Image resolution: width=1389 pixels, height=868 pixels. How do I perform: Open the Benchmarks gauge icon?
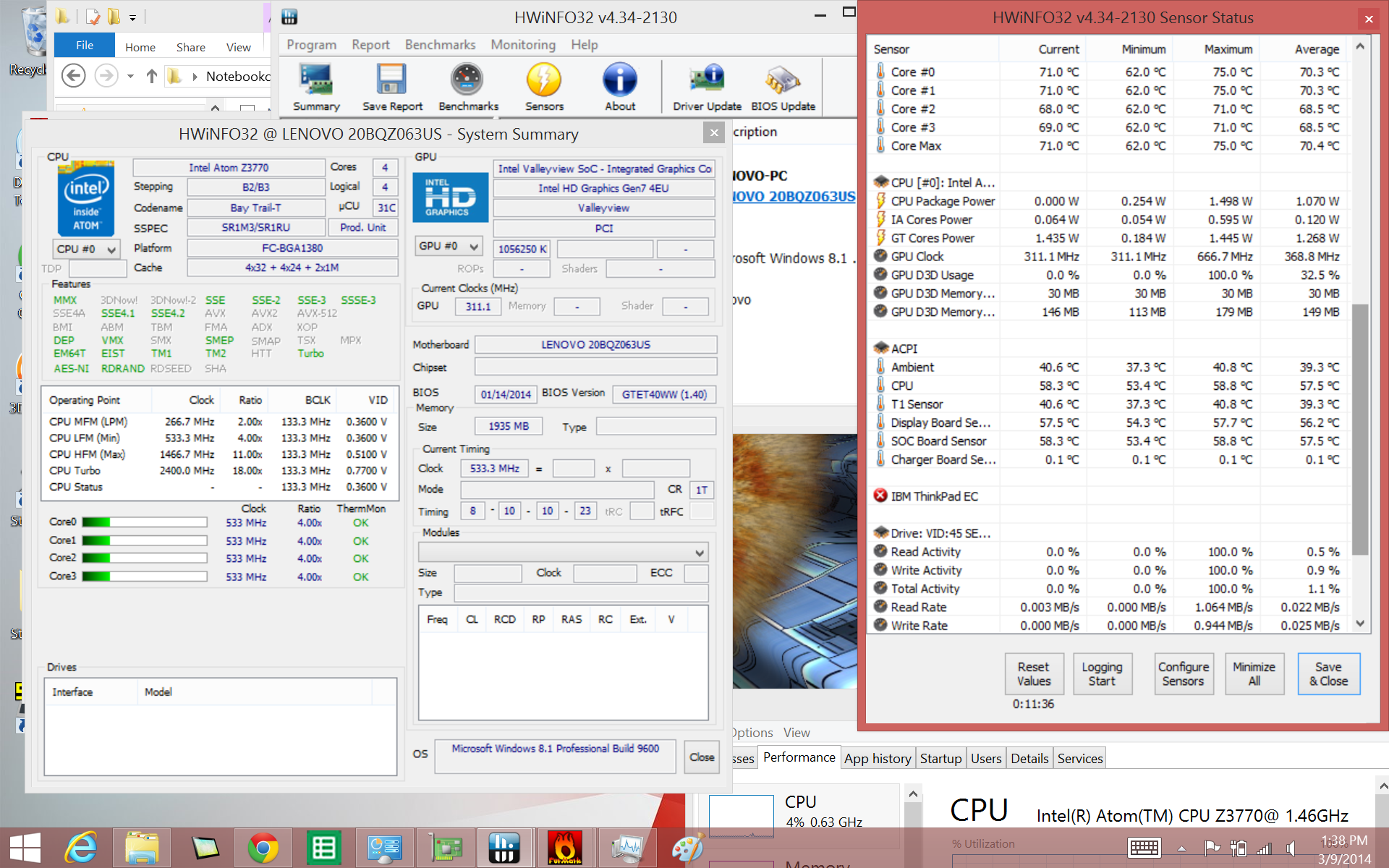(x=468, y=87)
